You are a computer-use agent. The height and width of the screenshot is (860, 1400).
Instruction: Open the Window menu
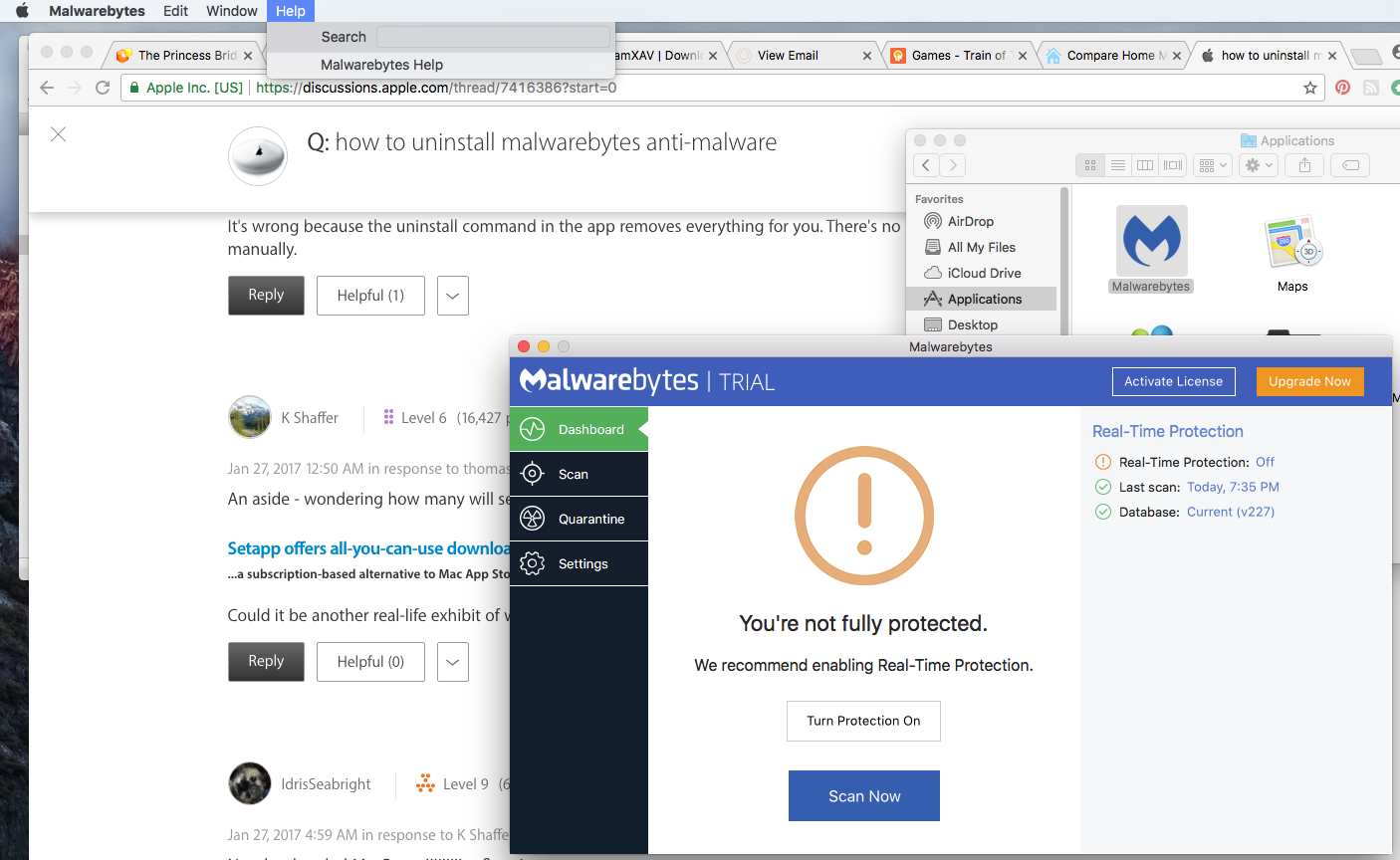pos(232,11)
